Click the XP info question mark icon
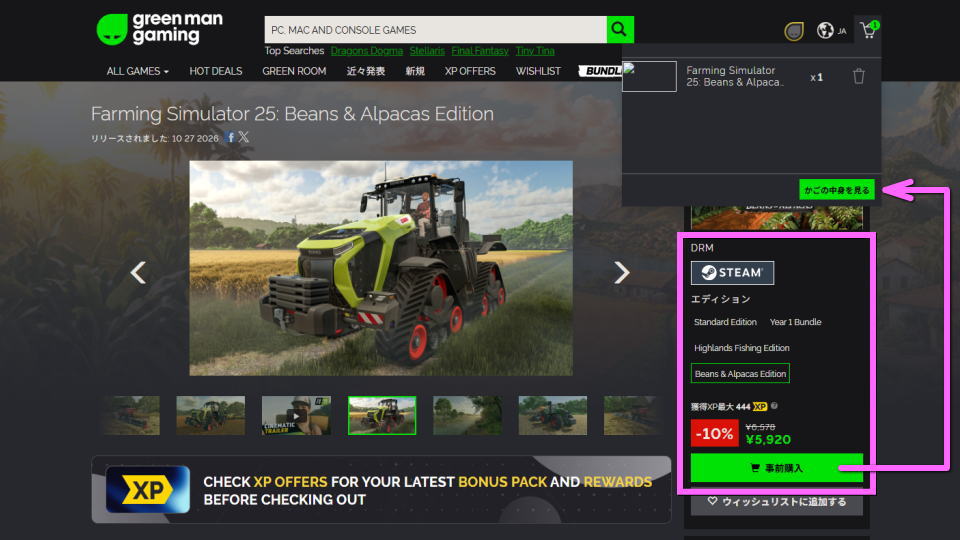 [774, 406]
